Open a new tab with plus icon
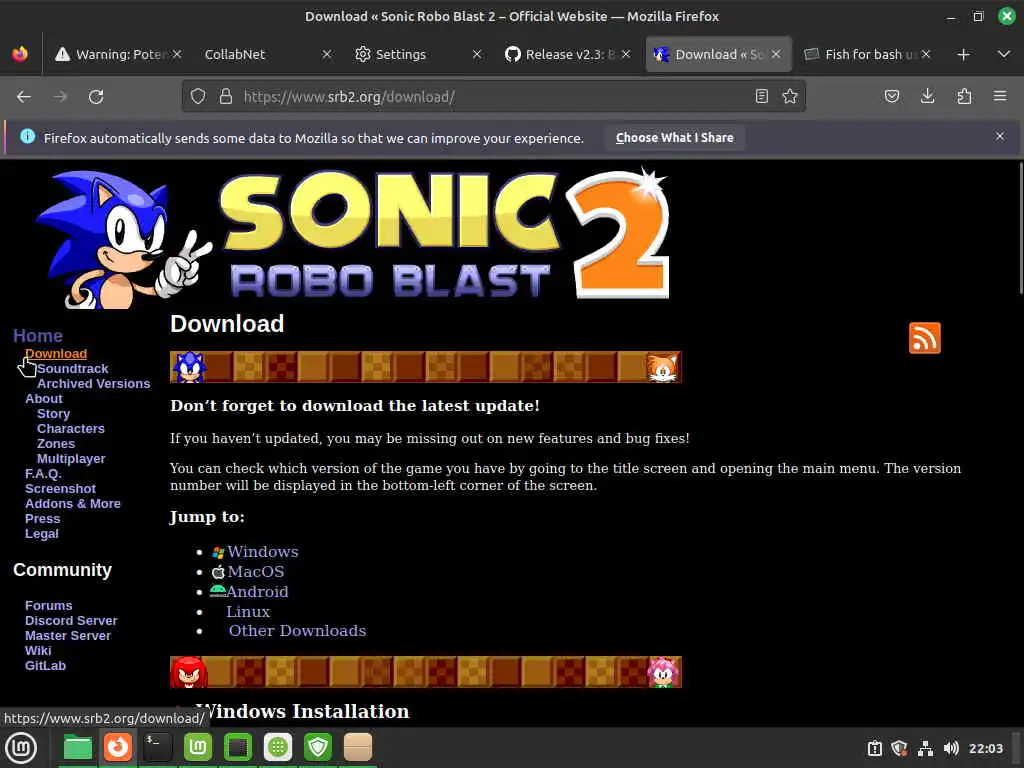 point(963,54)
